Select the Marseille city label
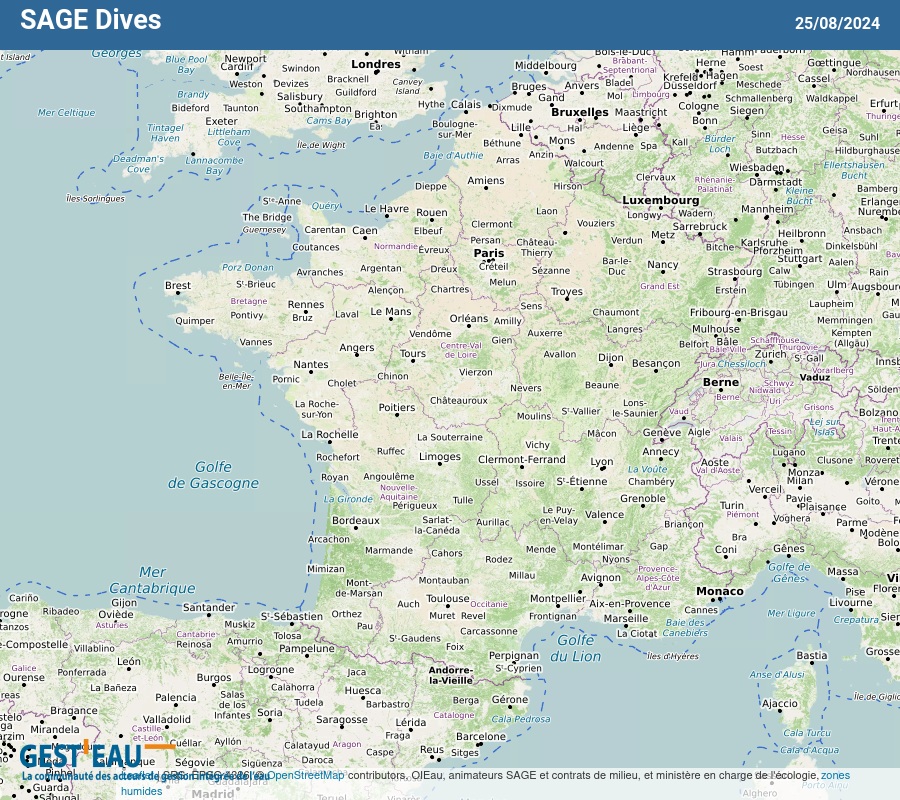Viewport: 900px width, 800px height. [x=626, y=618]
